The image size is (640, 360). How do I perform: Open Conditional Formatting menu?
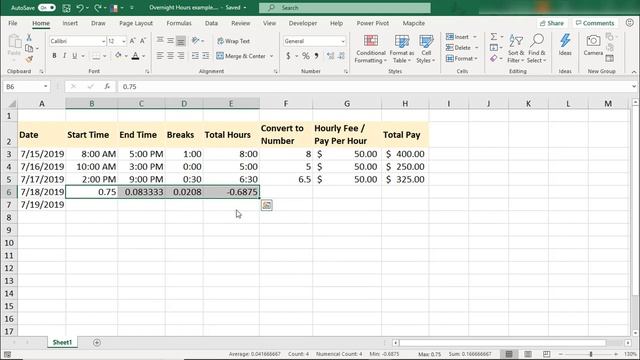[x=371, y=49]
